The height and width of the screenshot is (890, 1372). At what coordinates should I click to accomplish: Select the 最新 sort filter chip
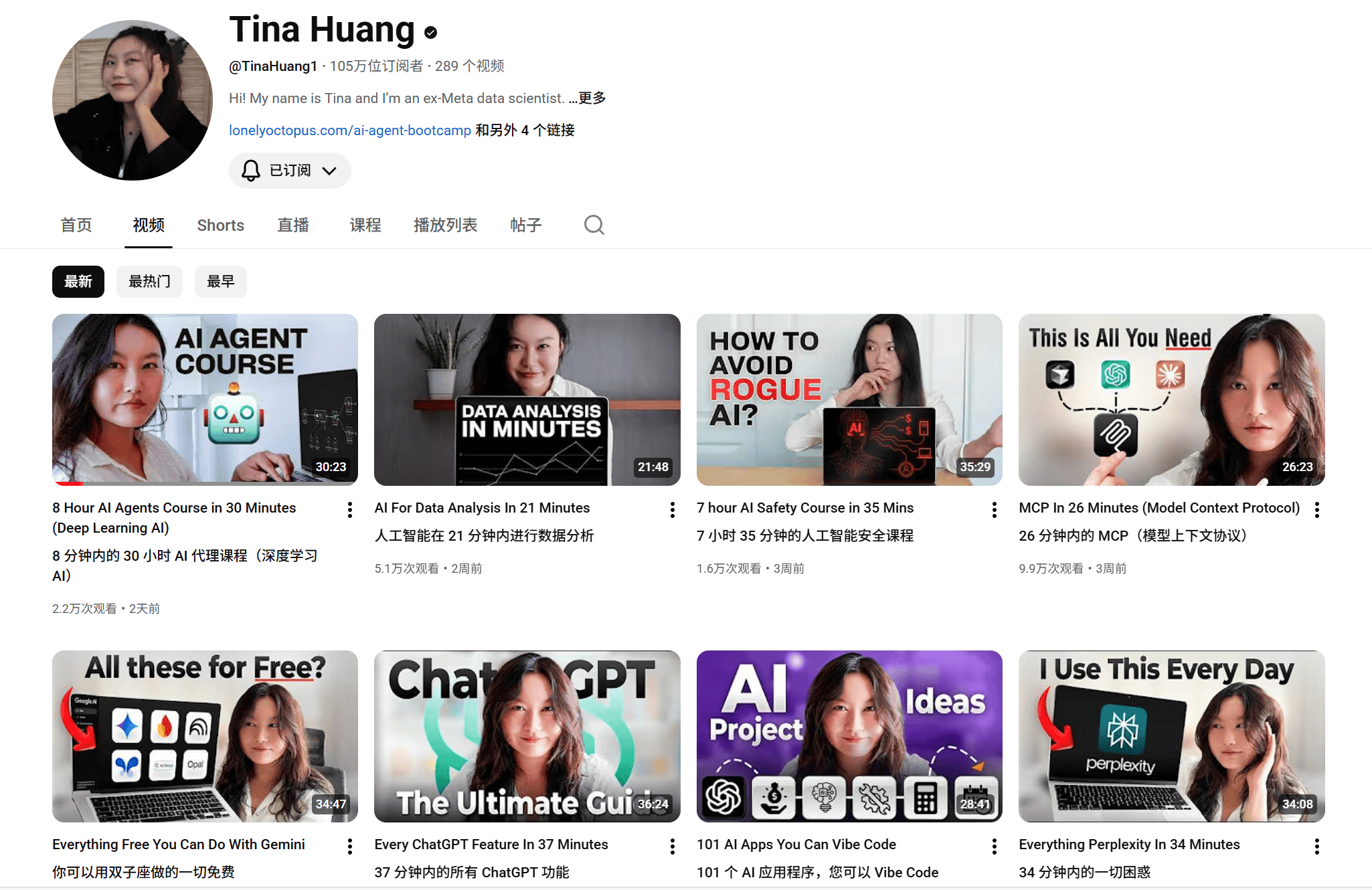78,282
